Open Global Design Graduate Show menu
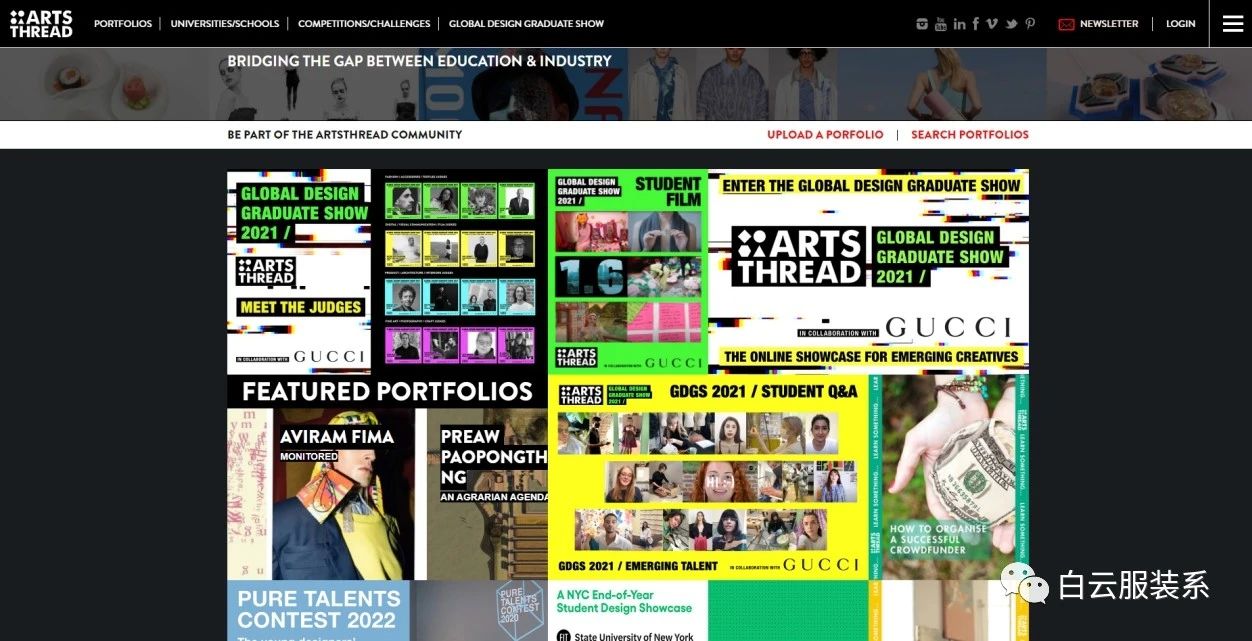This screenshot has width=1252, height=641. click(526, 24)
